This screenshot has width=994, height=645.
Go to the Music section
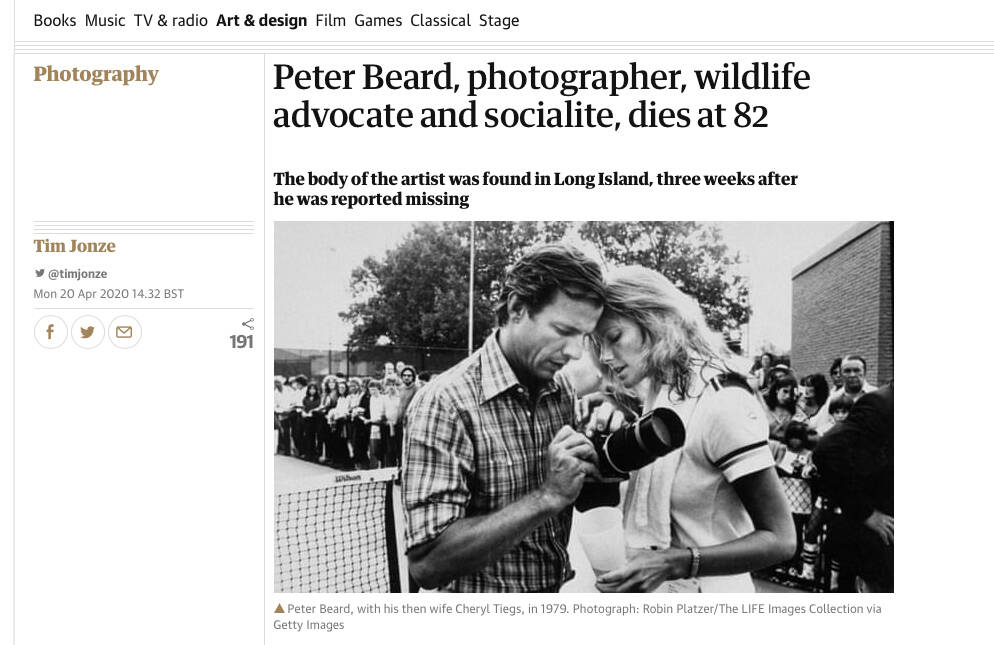click(105, 20)
